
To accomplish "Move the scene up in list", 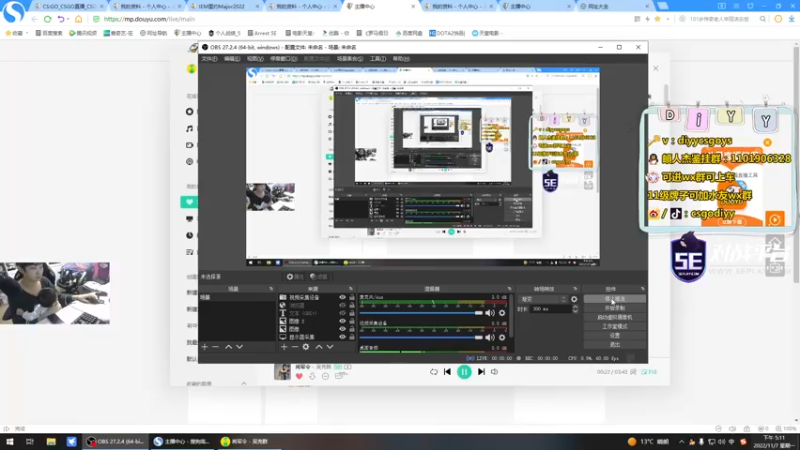I will coord(229,347).
